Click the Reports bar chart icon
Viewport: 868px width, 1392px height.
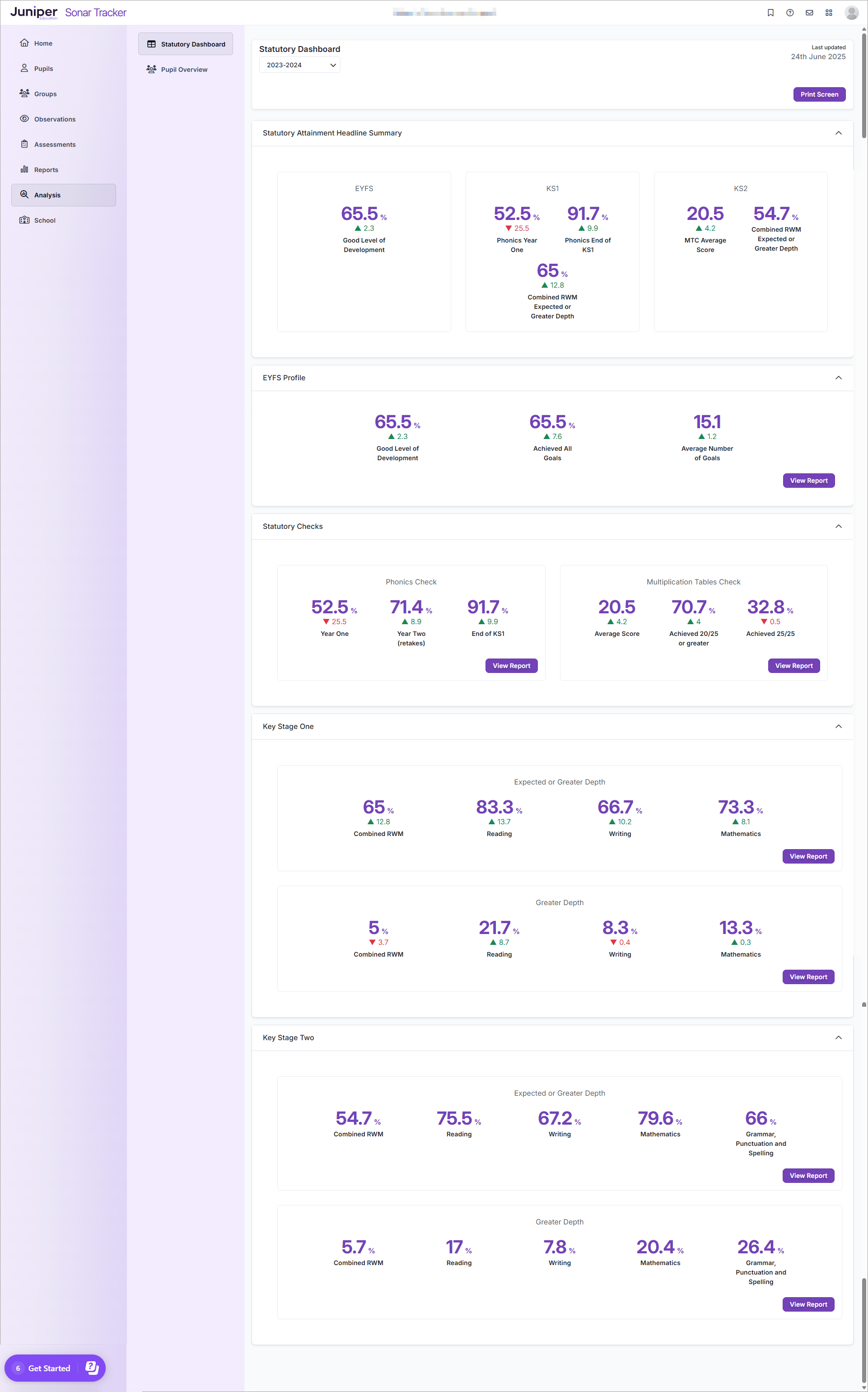pos(24,169)
